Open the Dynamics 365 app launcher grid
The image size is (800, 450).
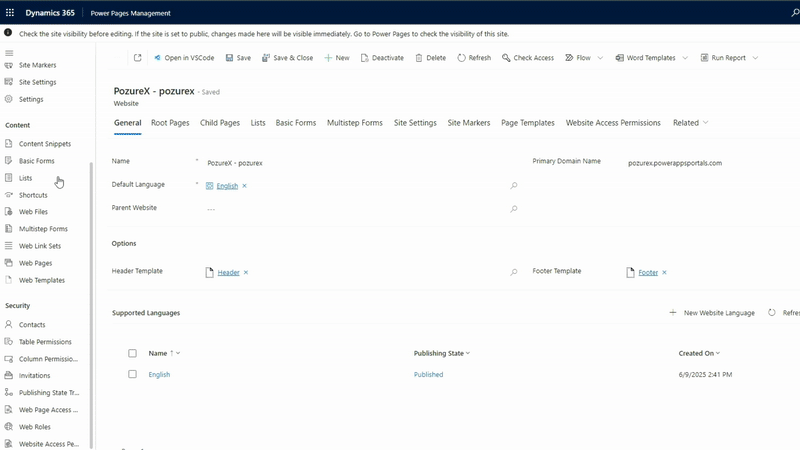point(10,13)
